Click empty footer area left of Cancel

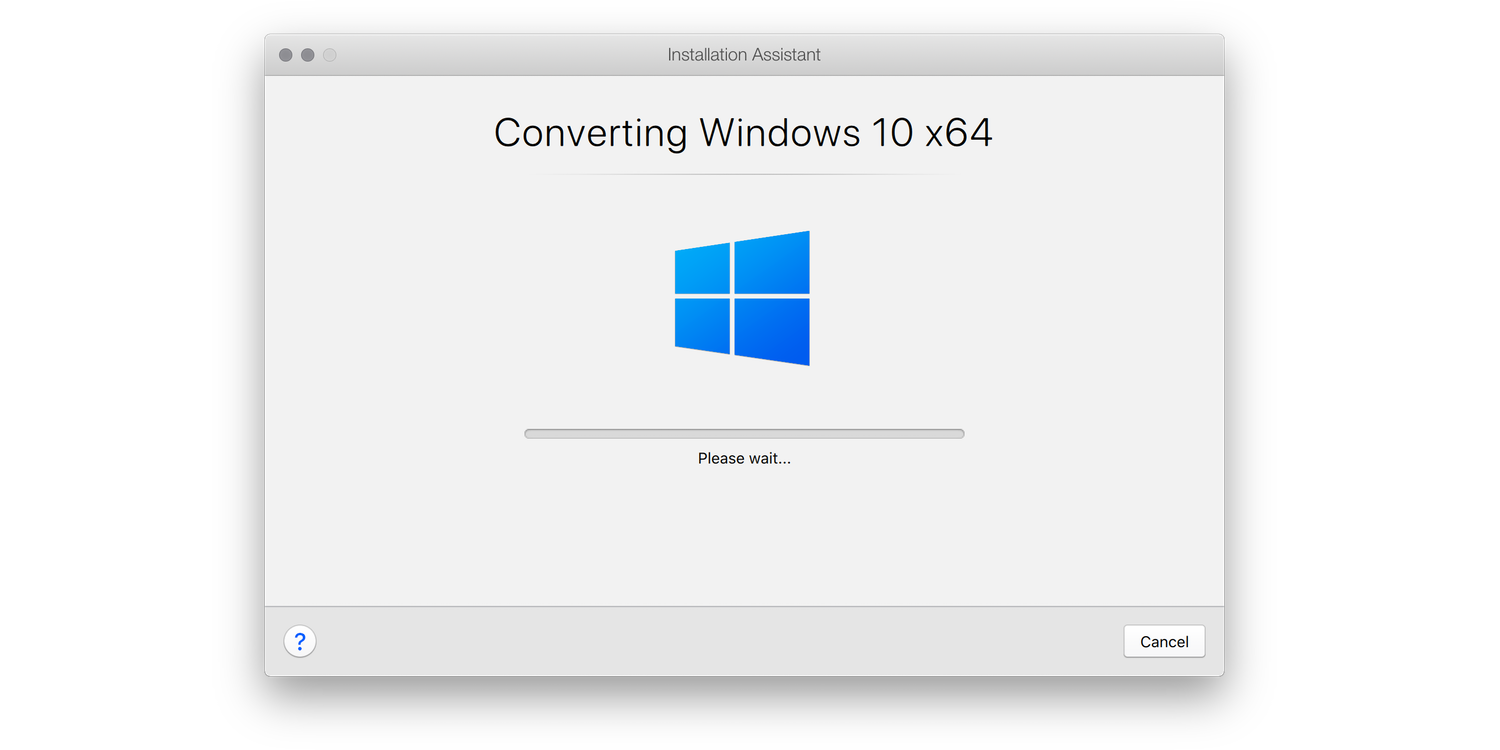(700, 642)
